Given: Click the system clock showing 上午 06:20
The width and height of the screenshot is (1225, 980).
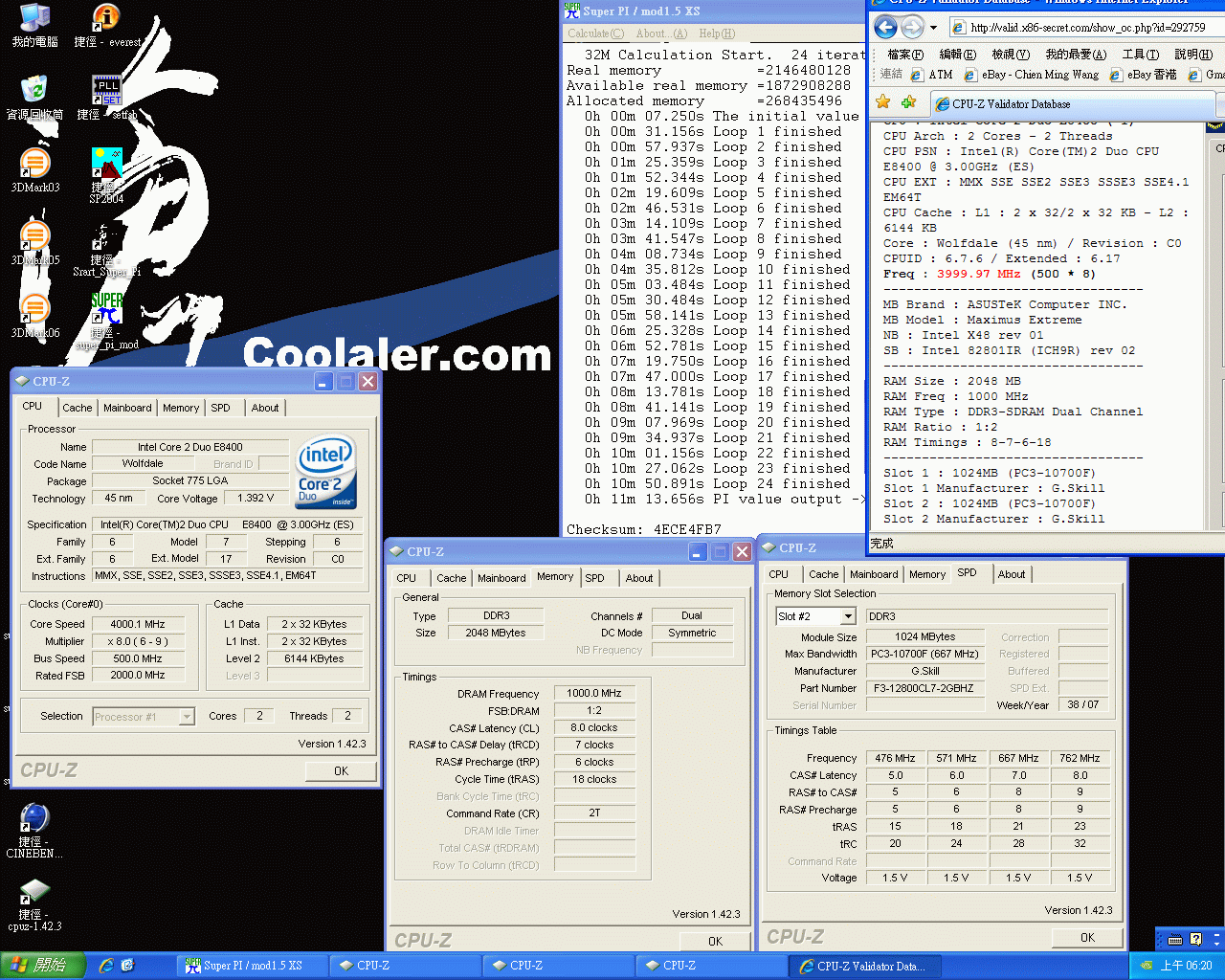Looking at the screenshot, I should [x=1186, y=966].
